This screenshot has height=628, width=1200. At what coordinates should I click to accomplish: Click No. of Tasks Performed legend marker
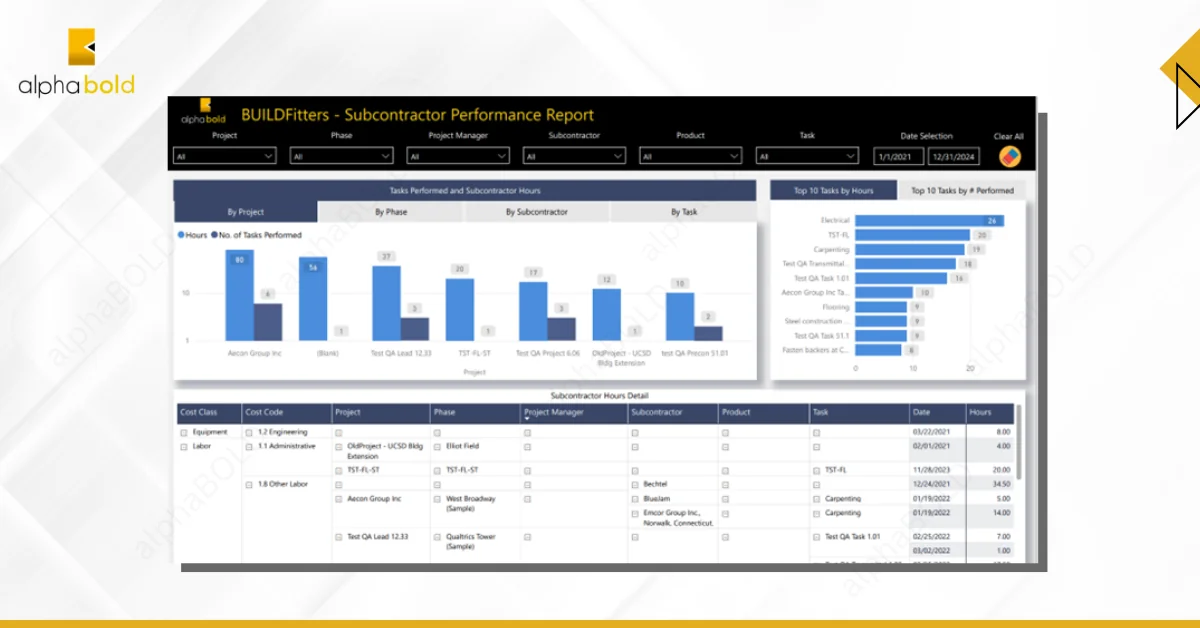click(214, 235)
